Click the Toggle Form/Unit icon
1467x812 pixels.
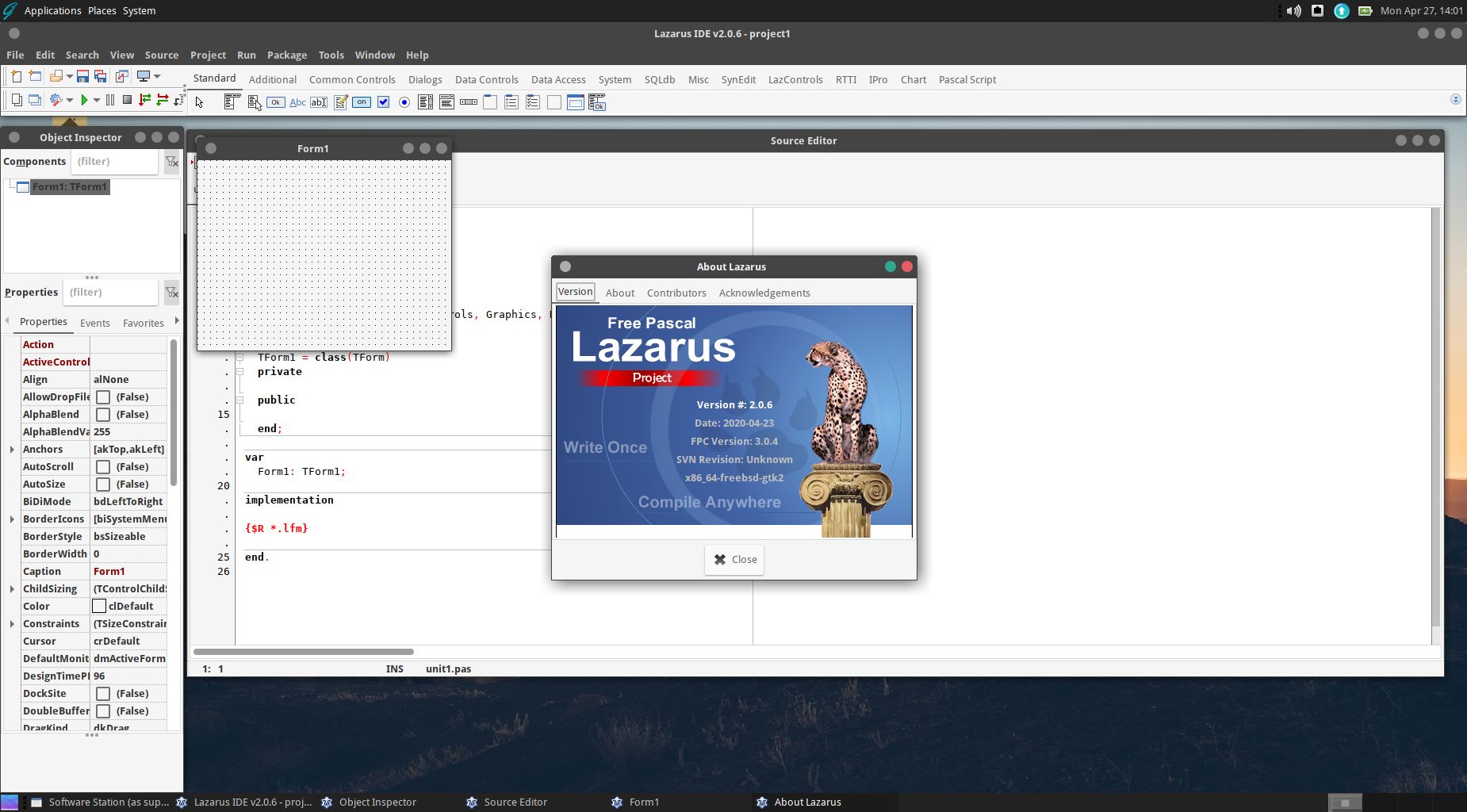point(121,77)
